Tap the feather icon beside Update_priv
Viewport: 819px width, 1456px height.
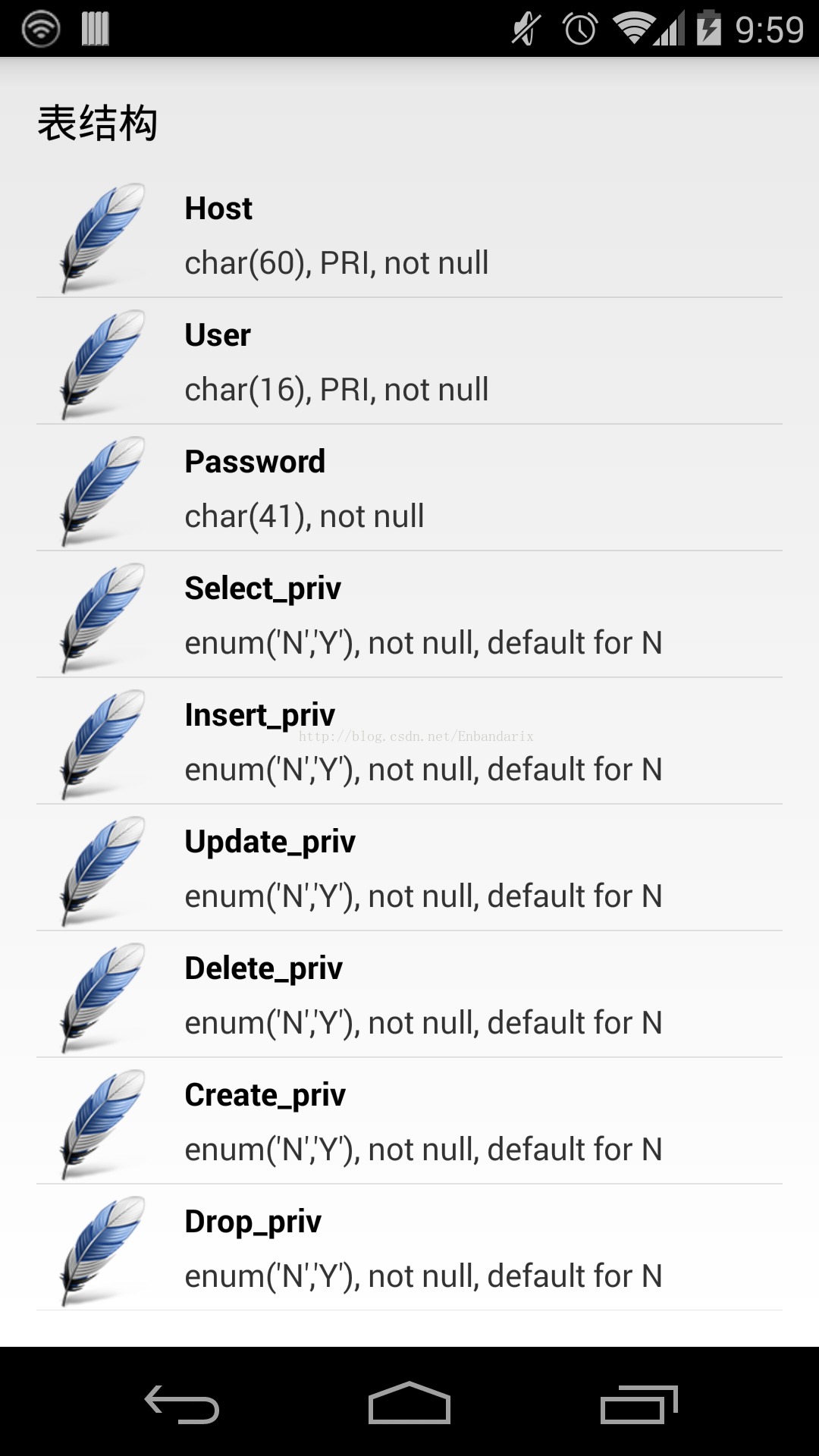pos(102,870)
